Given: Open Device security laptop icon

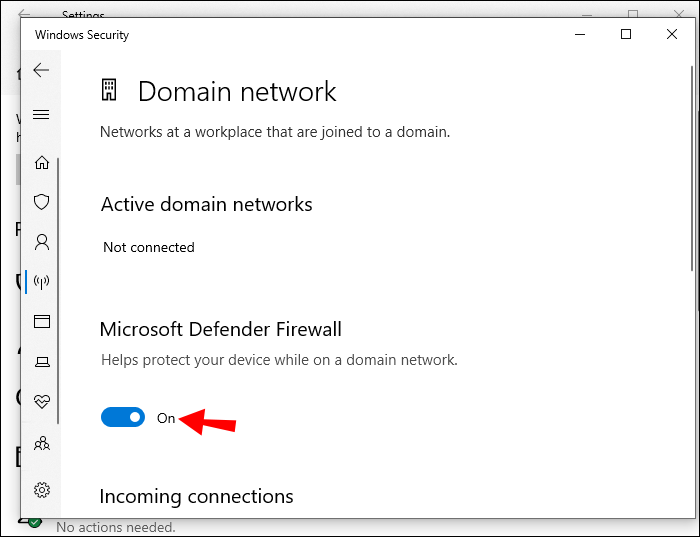Looking at the screenshot, I should click(x=41, y=361).
